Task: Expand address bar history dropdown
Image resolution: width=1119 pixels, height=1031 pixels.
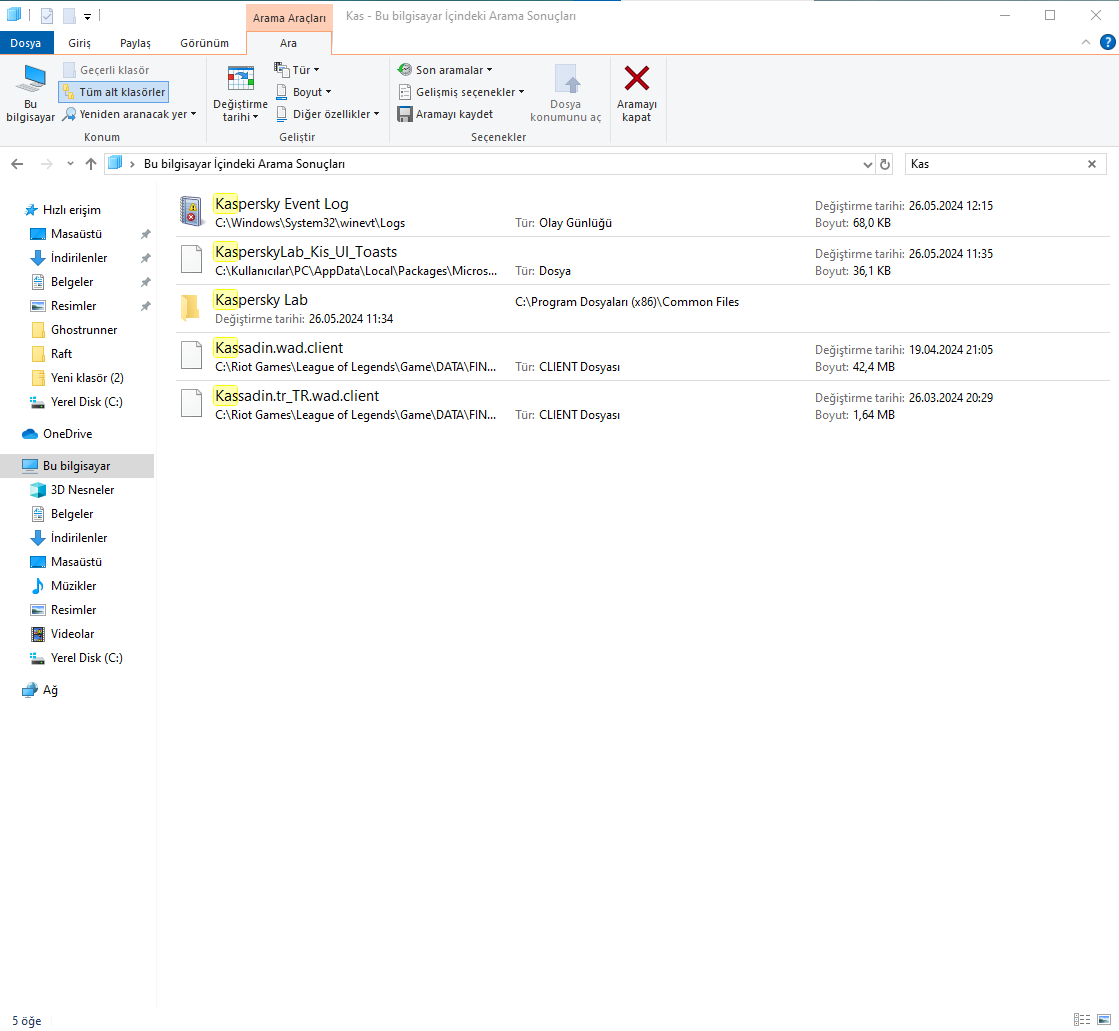Action: pyautogui.click(x=867, y=164)
